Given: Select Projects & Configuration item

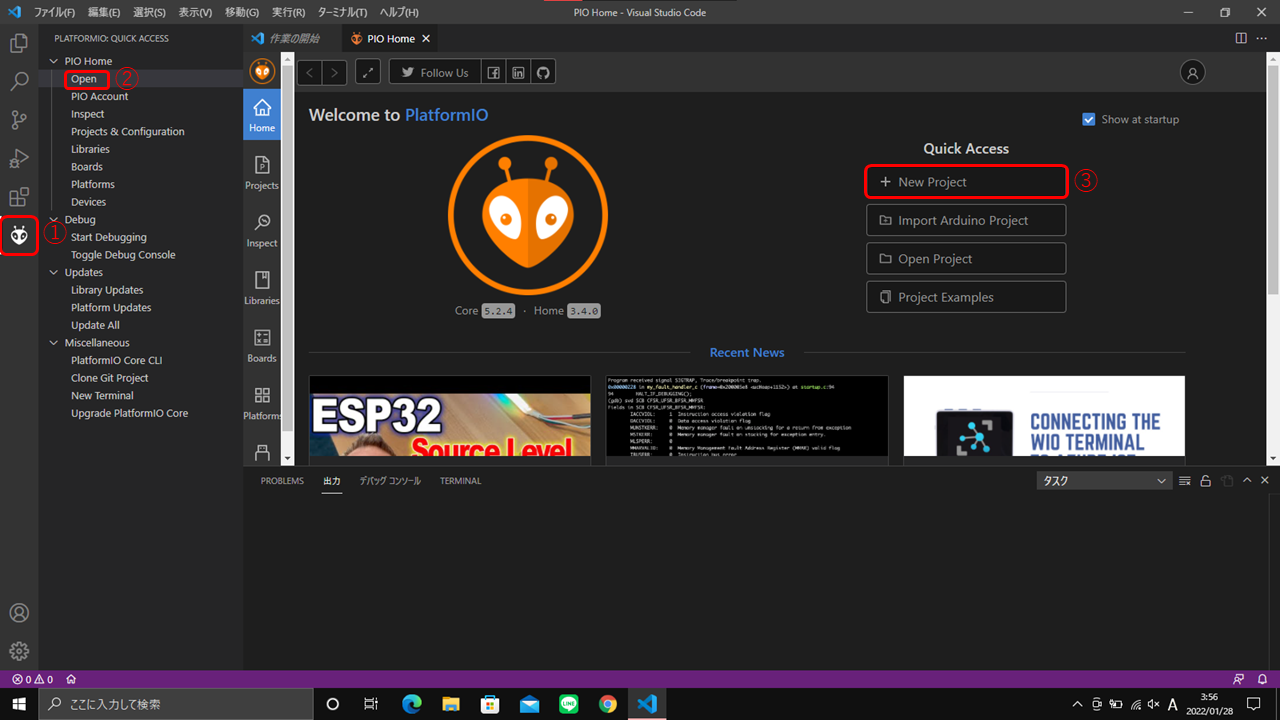Looking at the screenshot, I should (127, 132).
